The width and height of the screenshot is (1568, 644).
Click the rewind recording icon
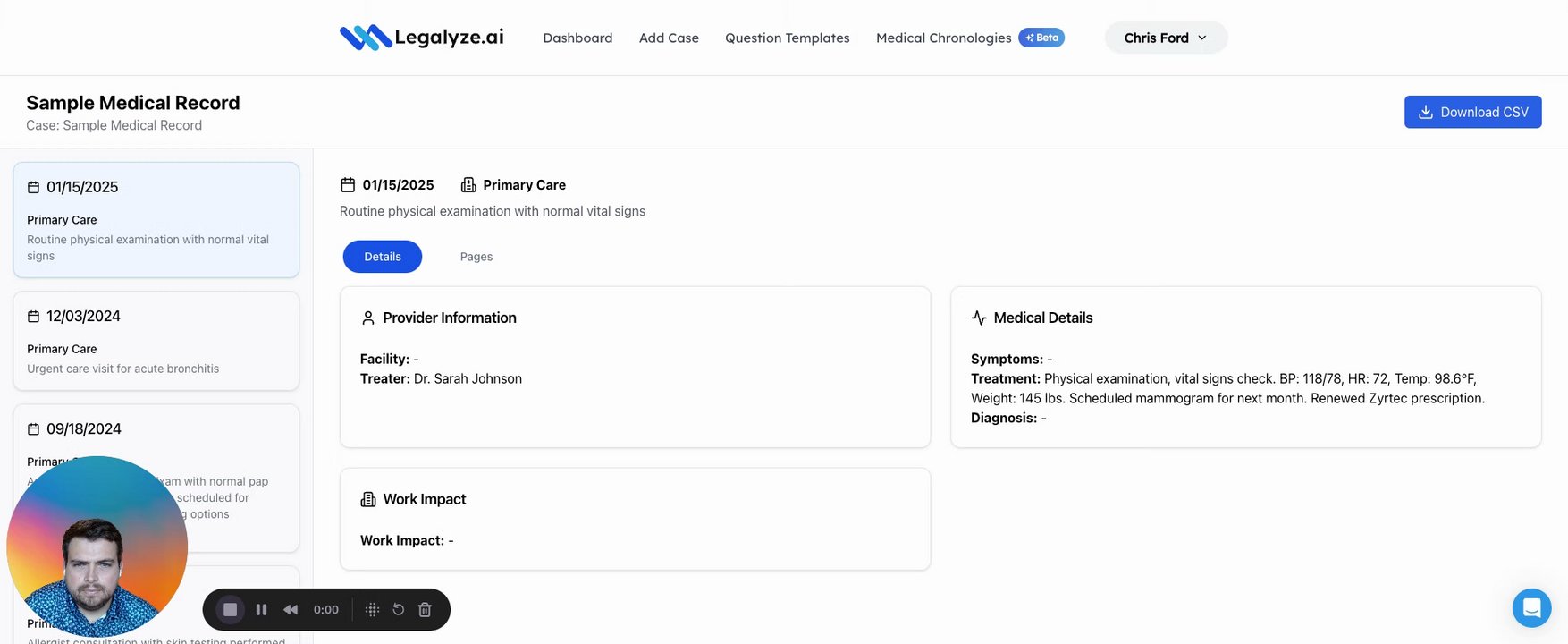coord(291,610)
